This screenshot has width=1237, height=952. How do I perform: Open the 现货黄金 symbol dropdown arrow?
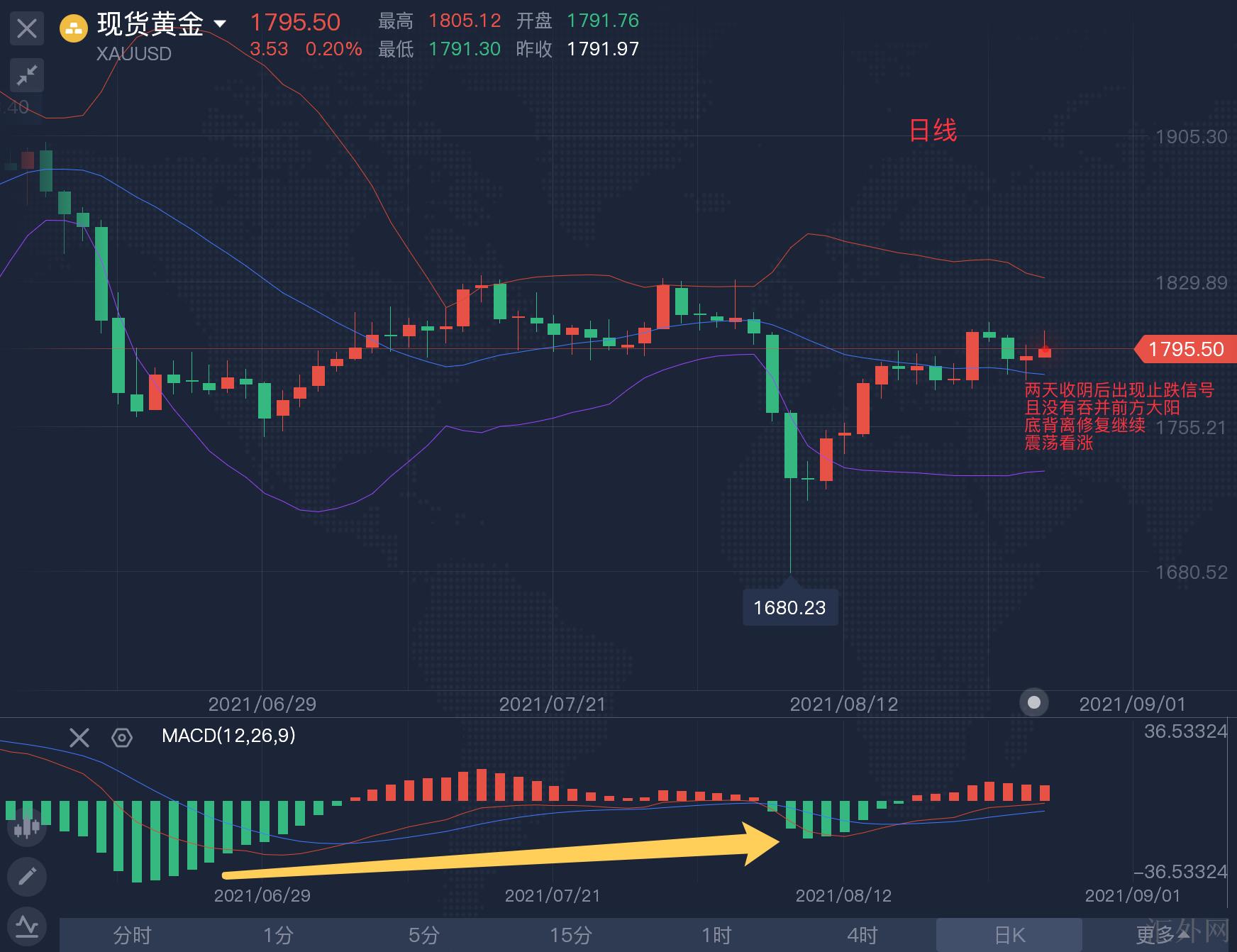point(221,24)
